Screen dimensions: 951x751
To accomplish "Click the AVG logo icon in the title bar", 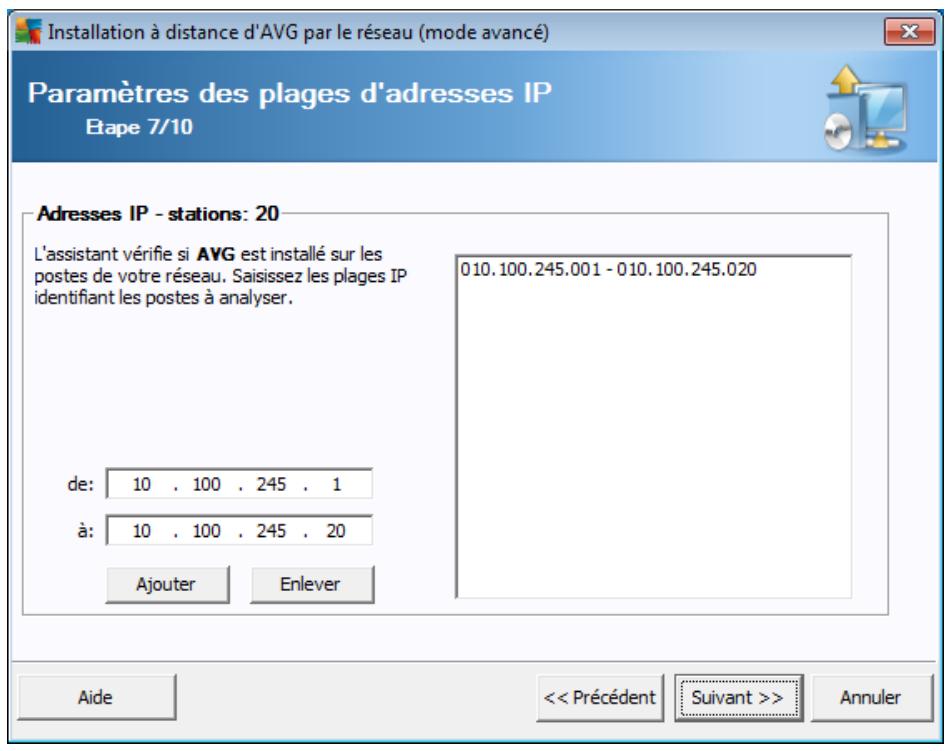I will 28,32.
